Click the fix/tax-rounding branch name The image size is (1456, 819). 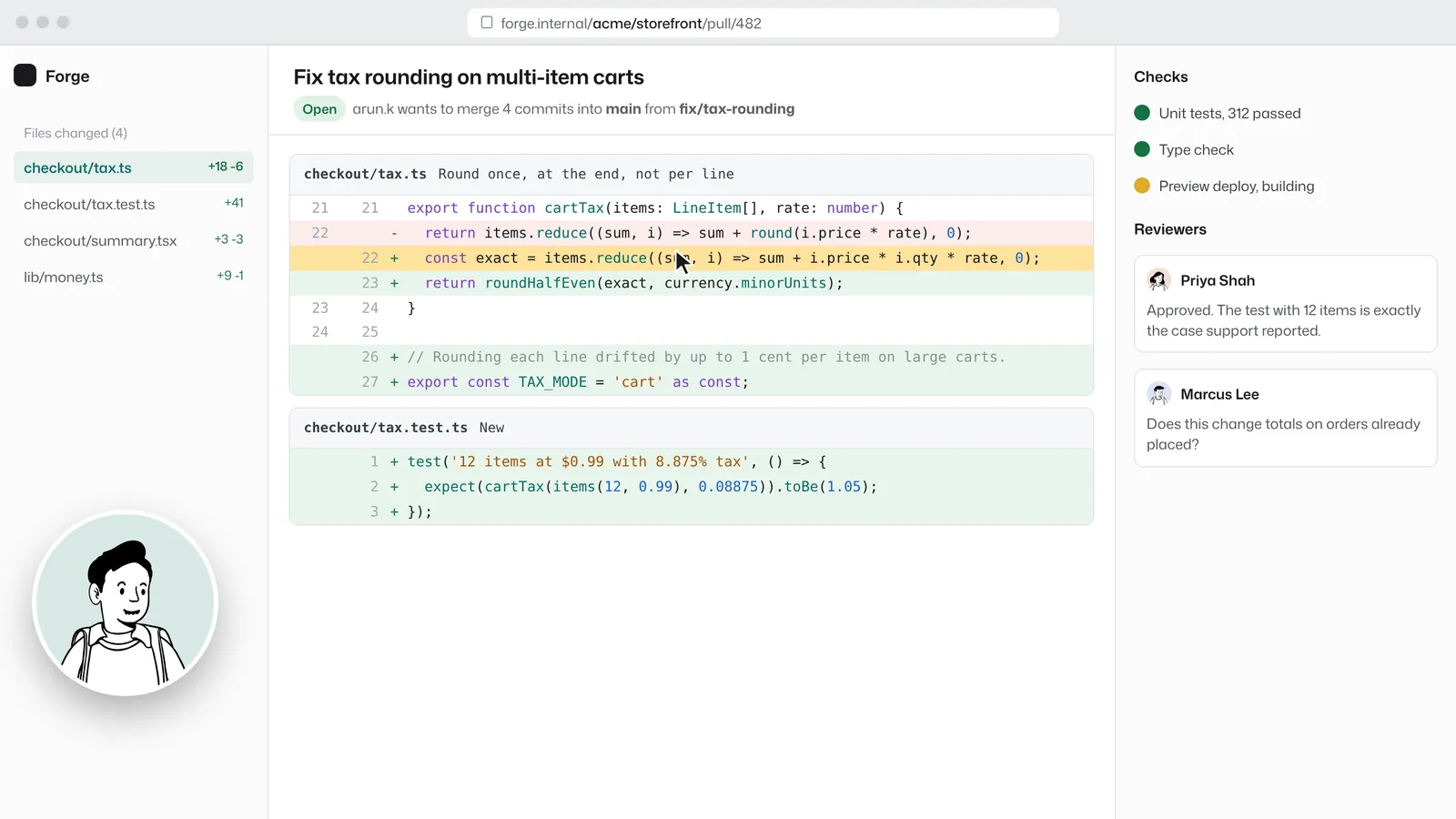coord(737,109)
